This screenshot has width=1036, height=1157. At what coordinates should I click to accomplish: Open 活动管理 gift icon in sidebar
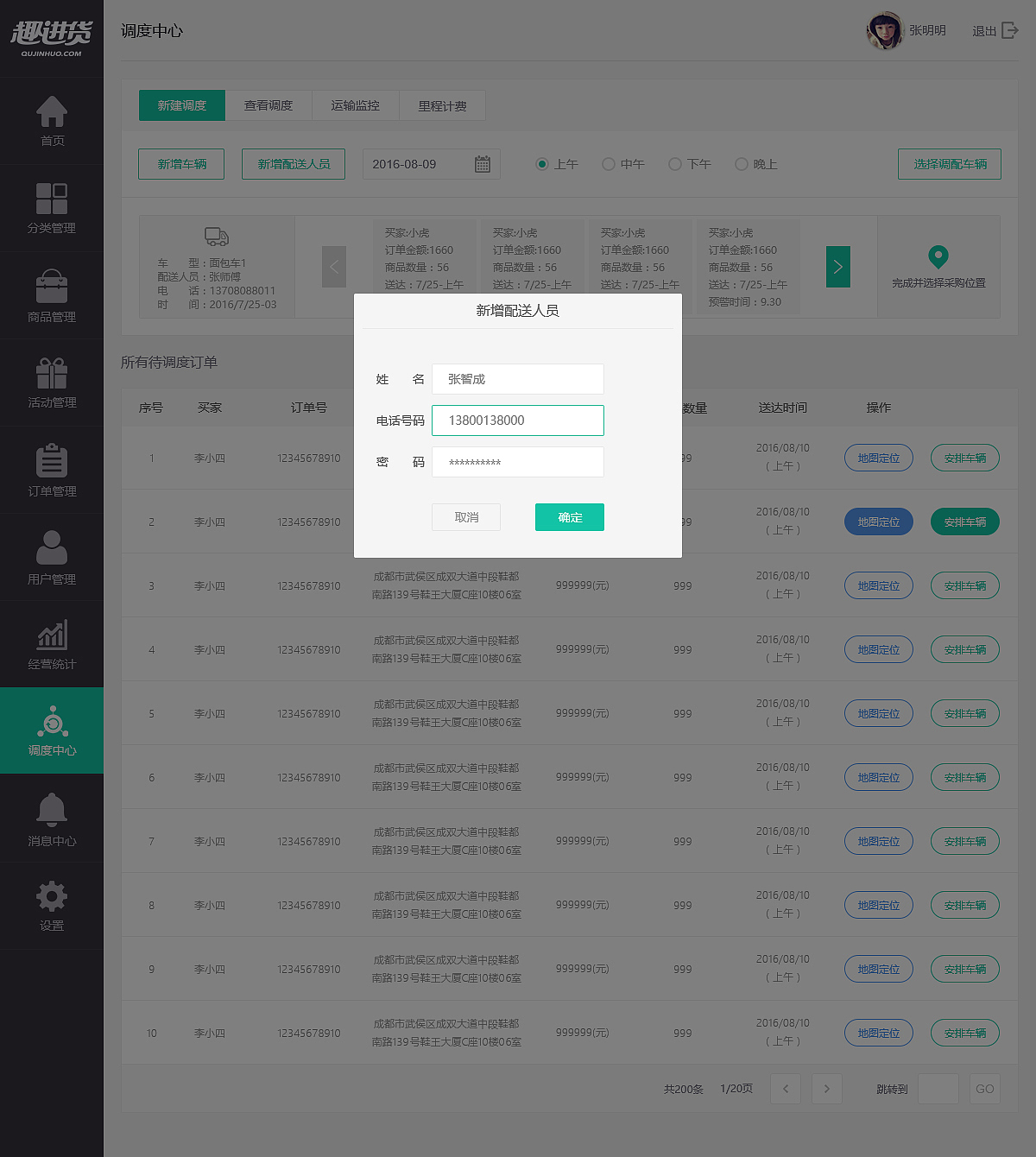52,373
